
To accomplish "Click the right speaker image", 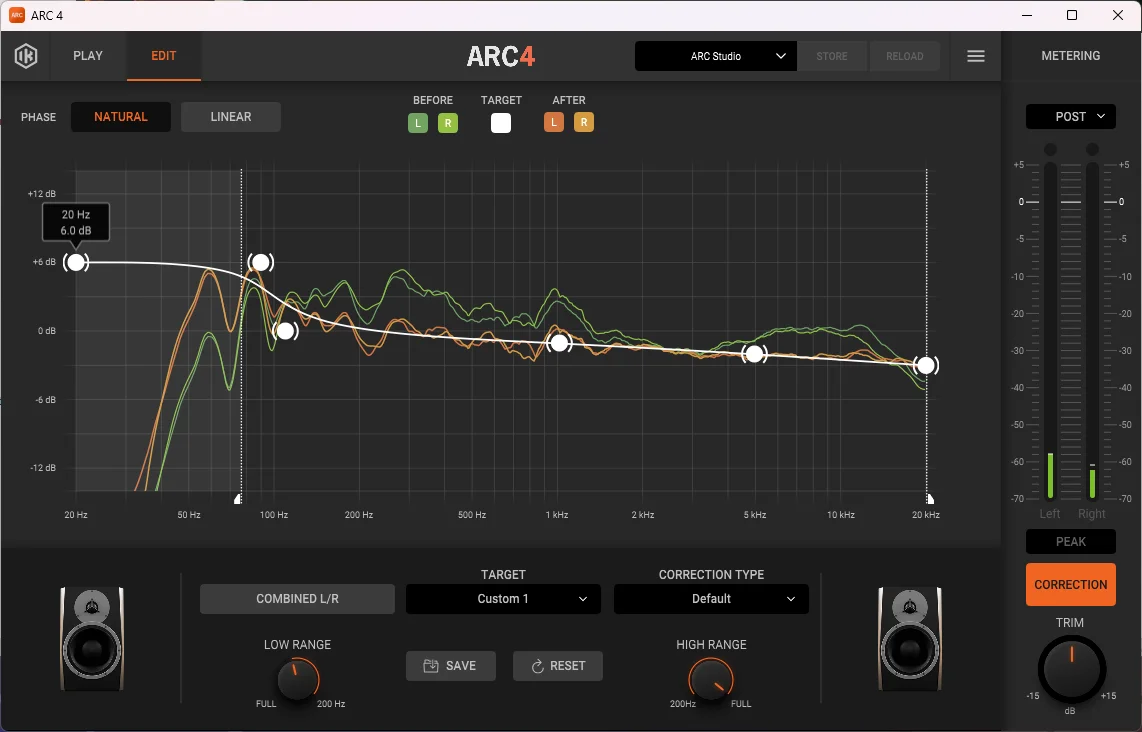I will 910,638.
